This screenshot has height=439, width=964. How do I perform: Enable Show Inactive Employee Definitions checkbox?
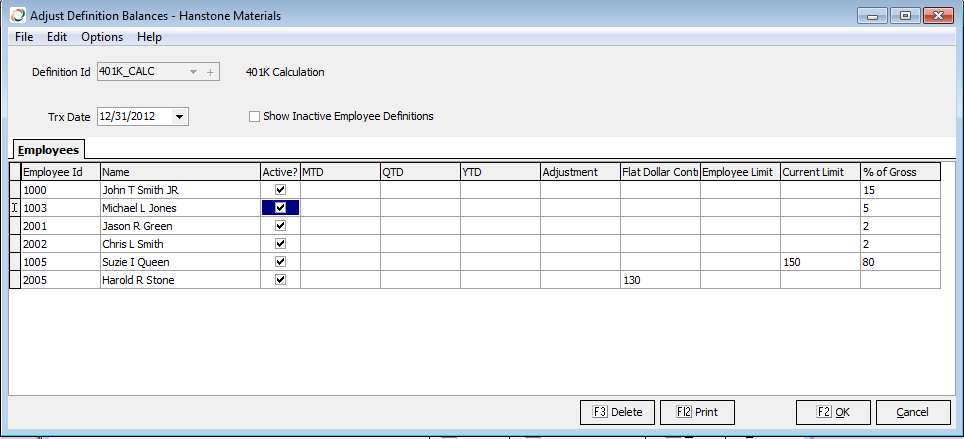click(255, 117)
